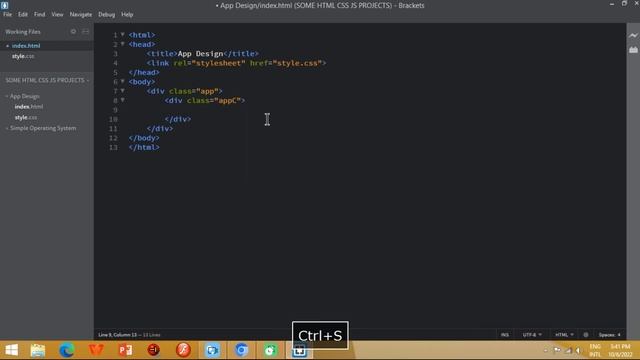Image resolution: width=640 pixels, height=360 pixels.
Task: Click the closing </head> tag on line 5
Action: tap(144, 72)
